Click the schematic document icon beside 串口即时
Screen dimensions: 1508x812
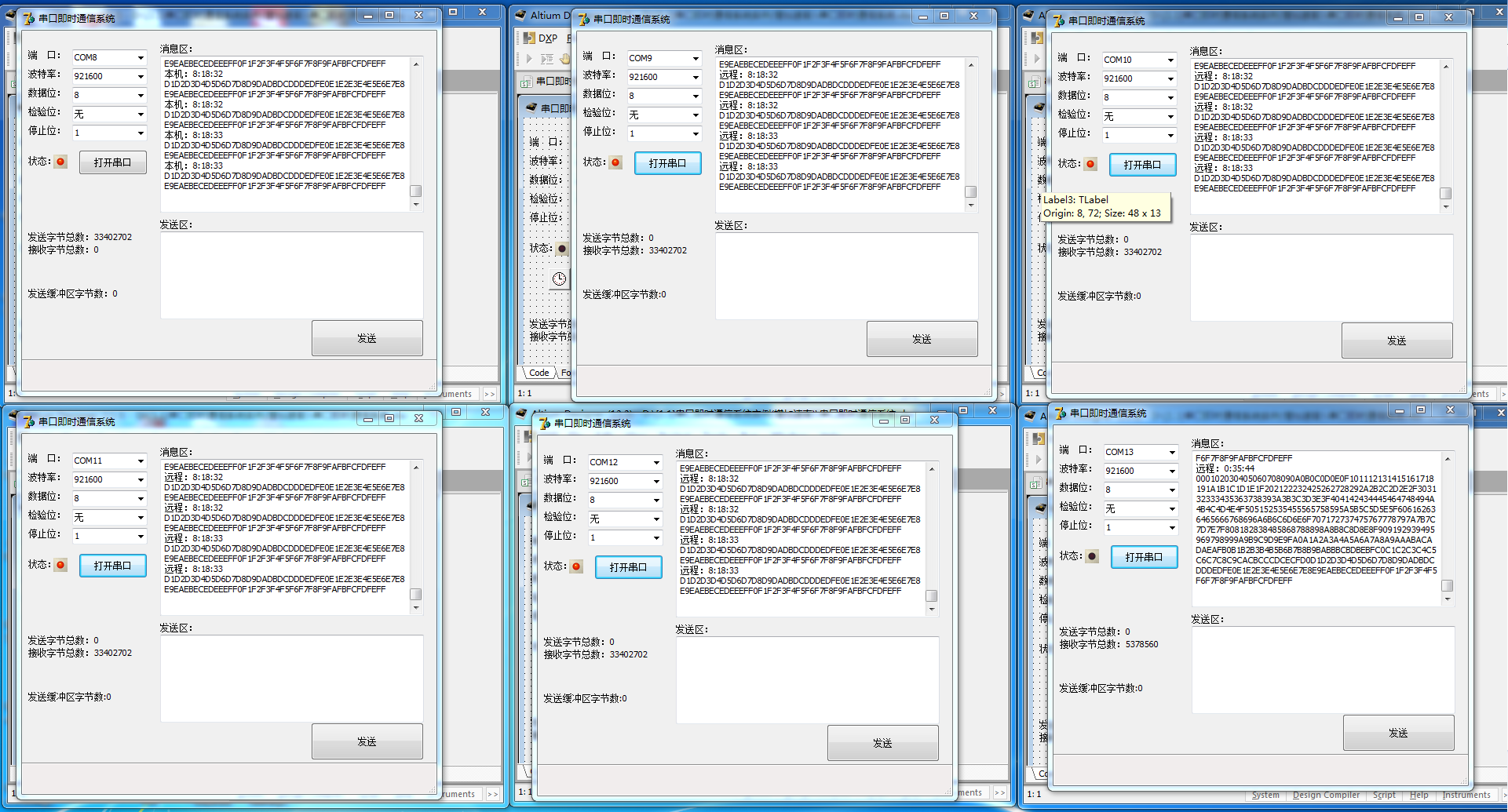click(527, 82)
